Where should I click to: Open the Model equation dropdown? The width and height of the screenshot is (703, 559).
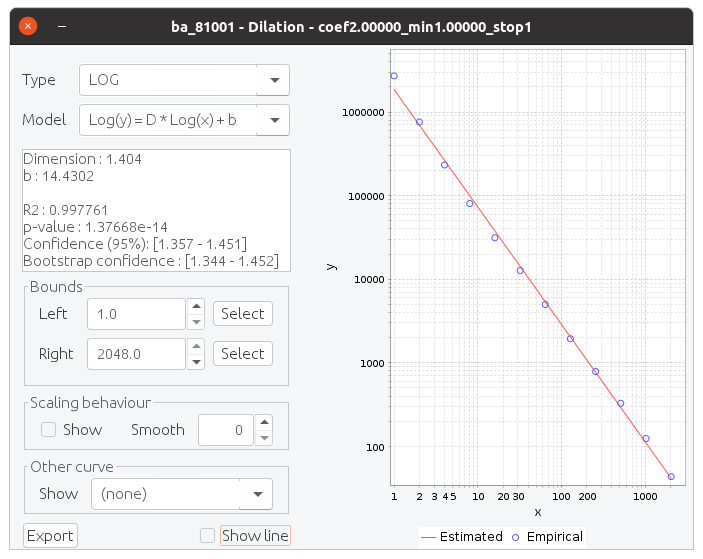(273, 120)
